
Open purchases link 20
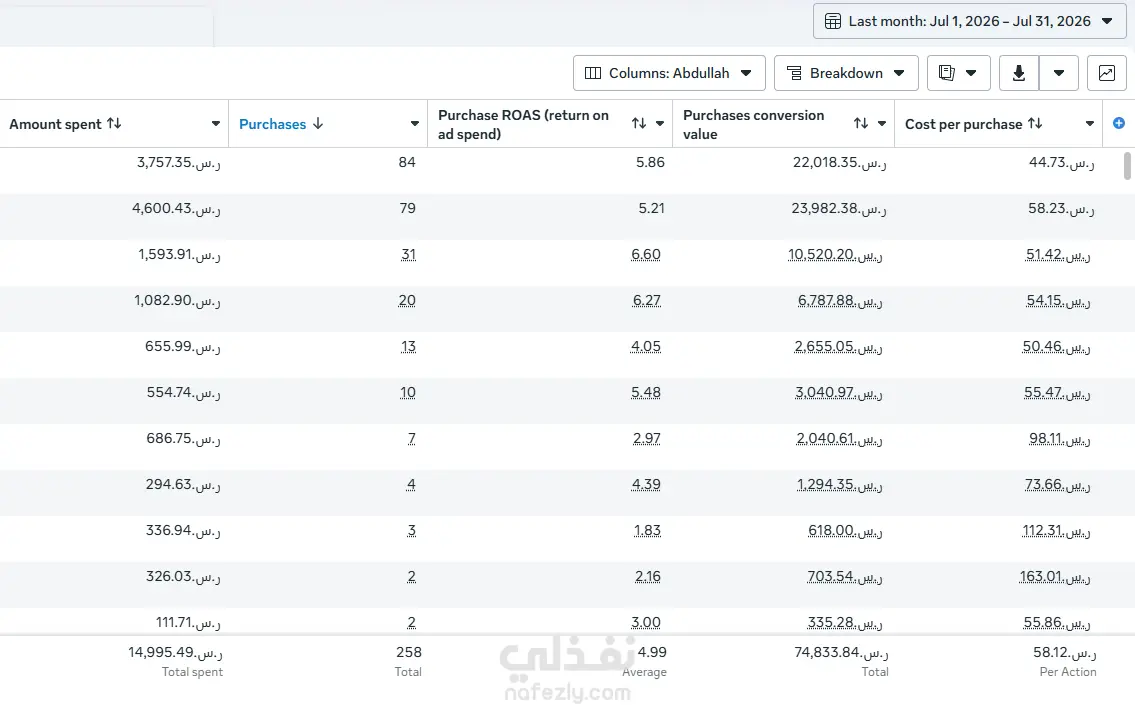pos(407,300)
